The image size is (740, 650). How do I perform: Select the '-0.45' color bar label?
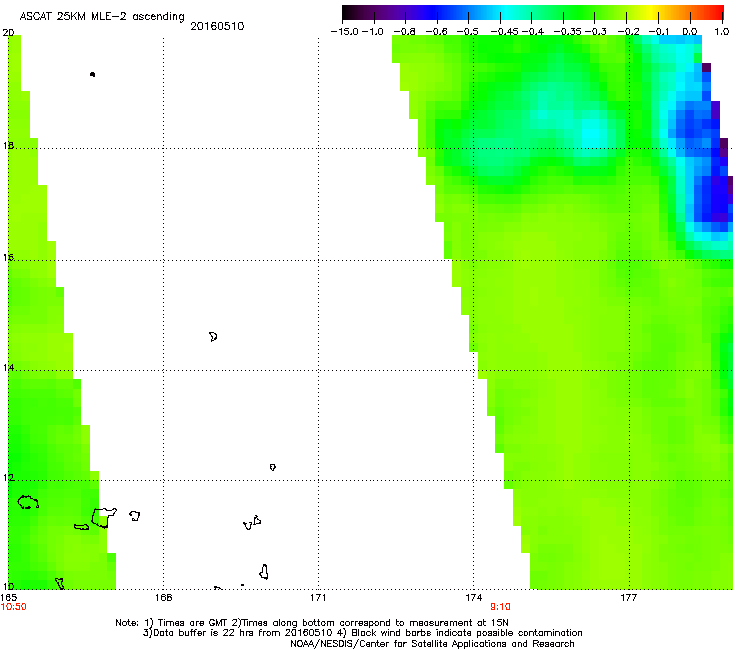coord(503,32)
